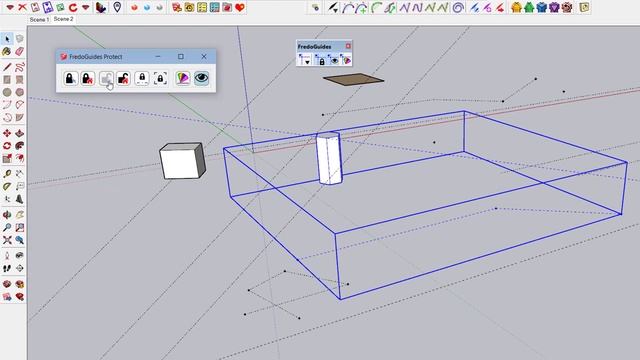Select the Offset tool

point(20,158)
